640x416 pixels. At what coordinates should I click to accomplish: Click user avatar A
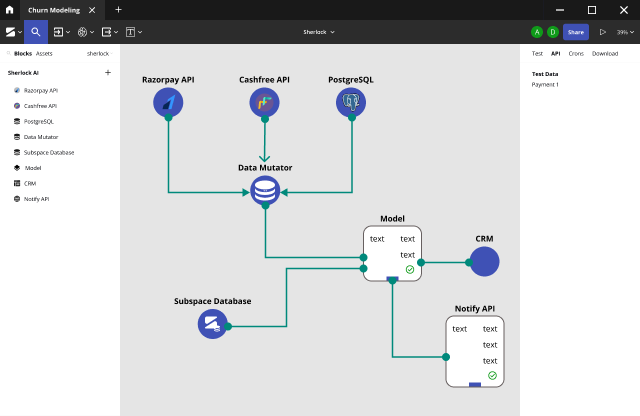tap(537, 32)
